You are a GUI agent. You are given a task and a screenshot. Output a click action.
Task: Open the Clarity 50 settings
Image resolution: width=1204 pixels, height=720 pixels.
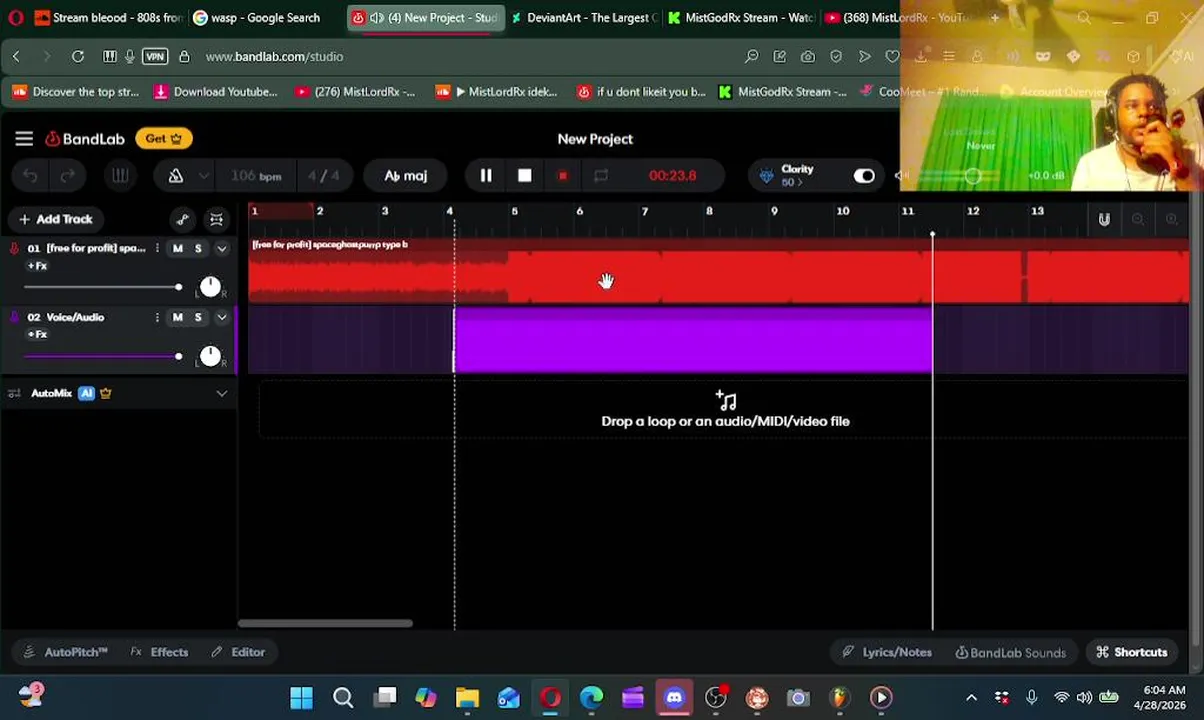(x=796, y=176)
